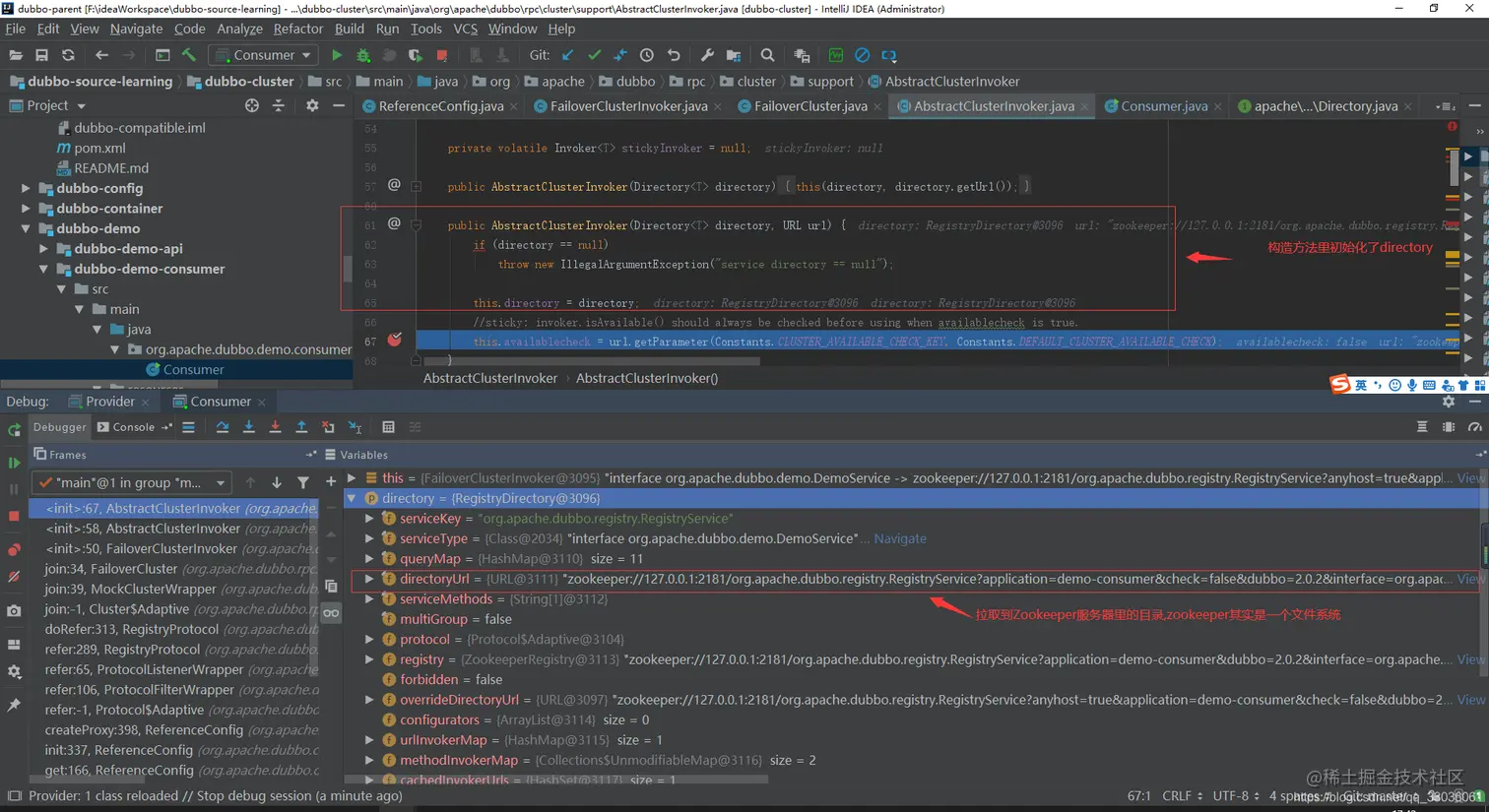Build project using the hammer icon
1489x812 pixels.
pyautogui.click(x=189, y=56)
